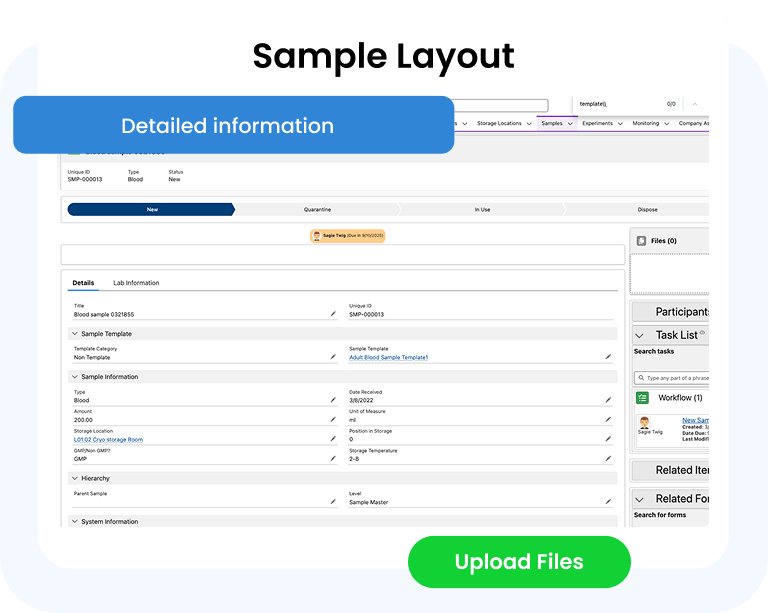Open L01.02 Cryo storage Room link
The image size is (769, 613).
tap(108, 440)
